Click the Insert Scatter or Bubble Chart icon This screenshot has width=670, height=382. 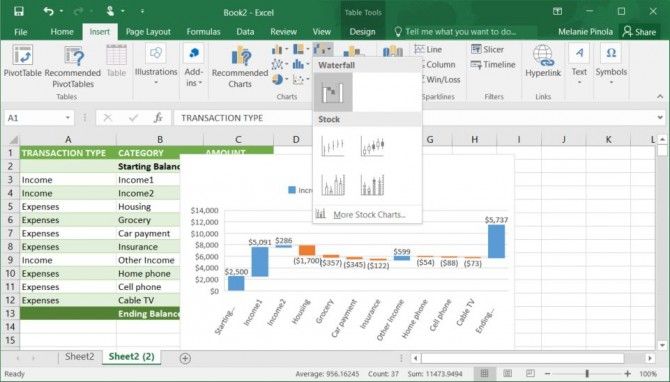pyautogui.click(x=299, y=79)
